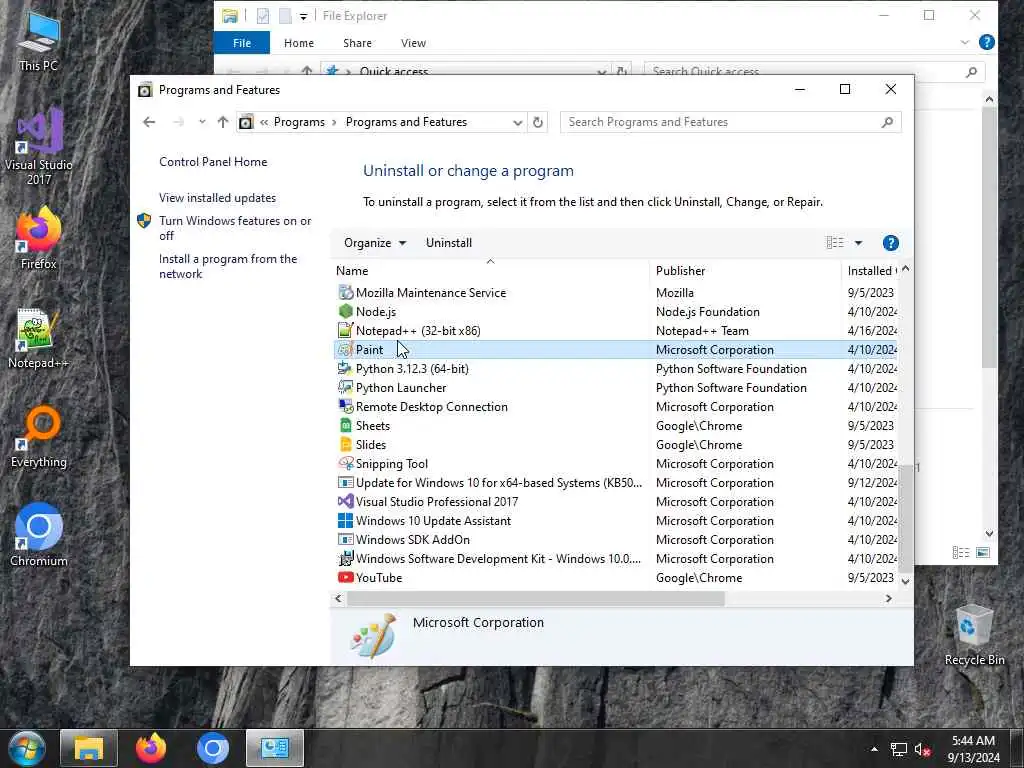
Task: Refresh the Programs and Features address bar
Action: tap(537, 122)
